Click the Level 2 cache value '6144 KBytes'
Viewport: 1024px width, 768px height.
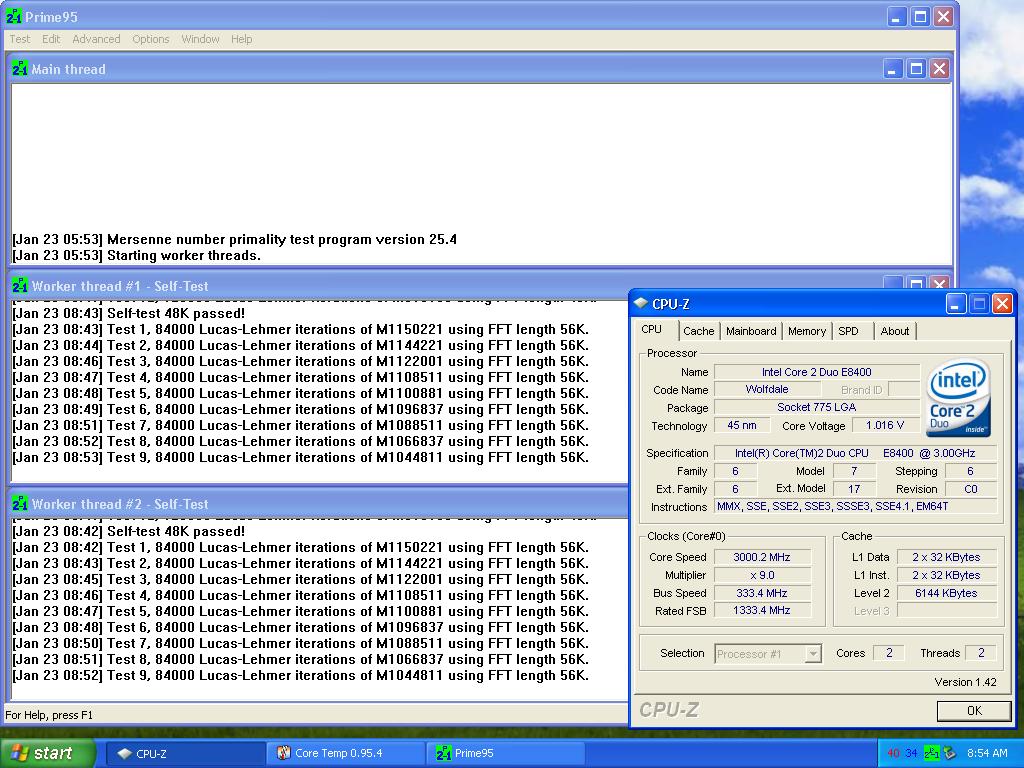coord(946,593)
